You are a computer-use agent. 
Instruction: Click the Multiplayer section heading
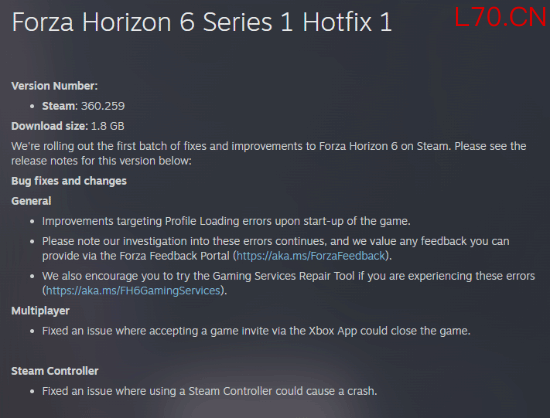[x=40, y=311]
